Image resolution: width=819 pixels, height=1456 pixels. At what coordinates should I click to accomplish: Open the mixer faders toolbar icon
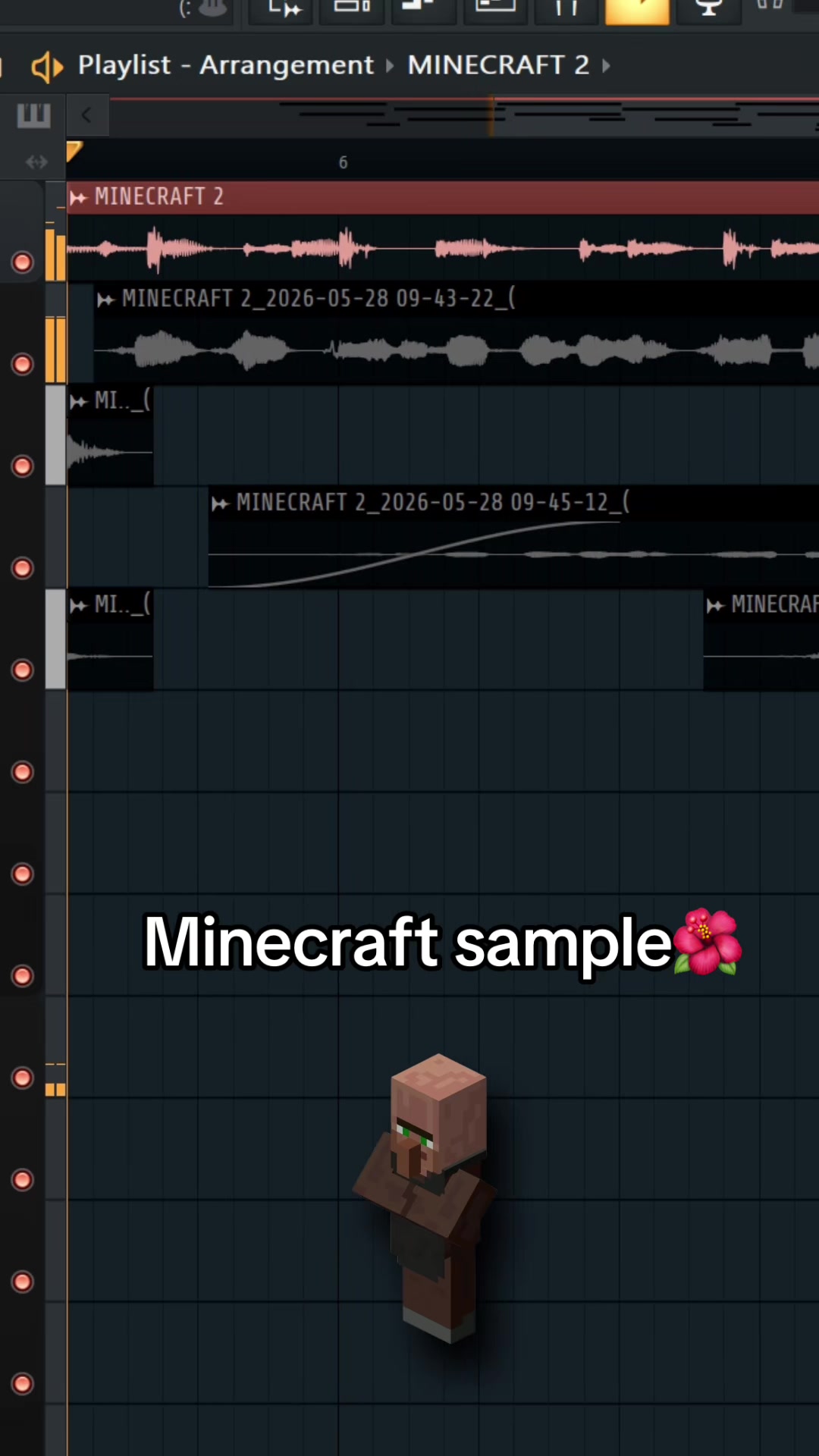(566, 9)
